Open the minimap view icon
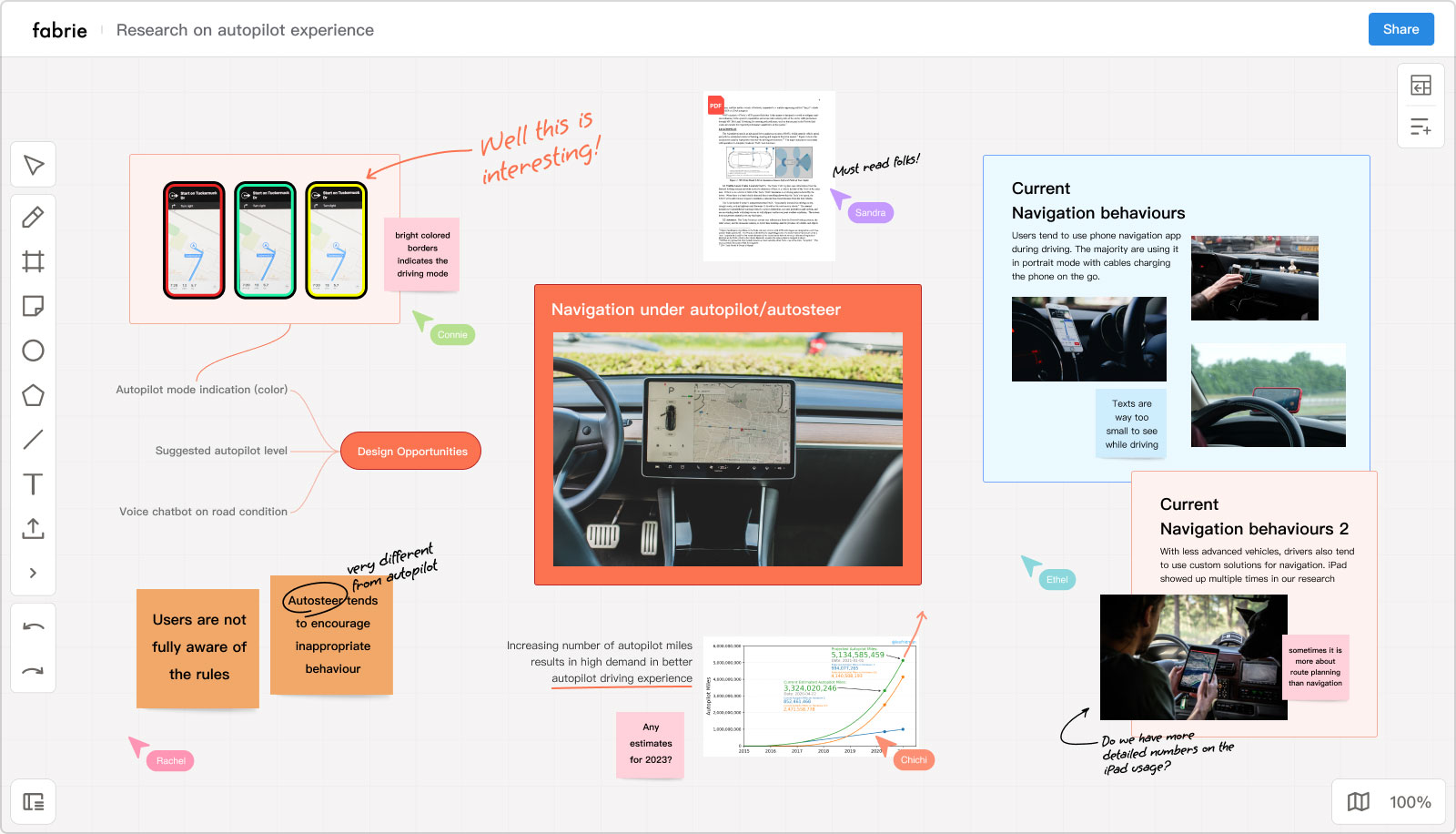1456x834 pixels. coord(1359,802)
